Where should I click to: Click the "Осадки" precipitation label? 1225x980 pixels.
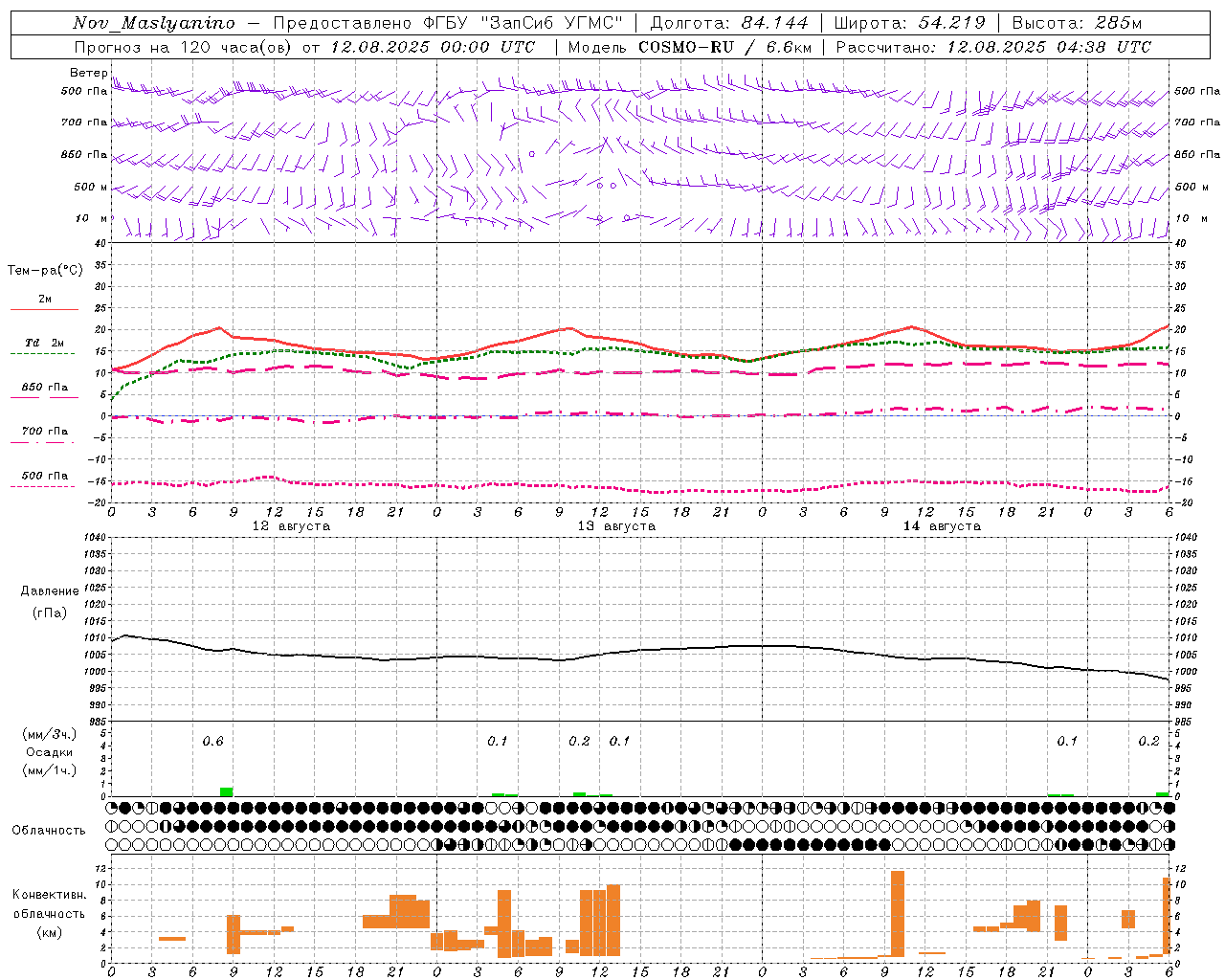tap(50, 752)
